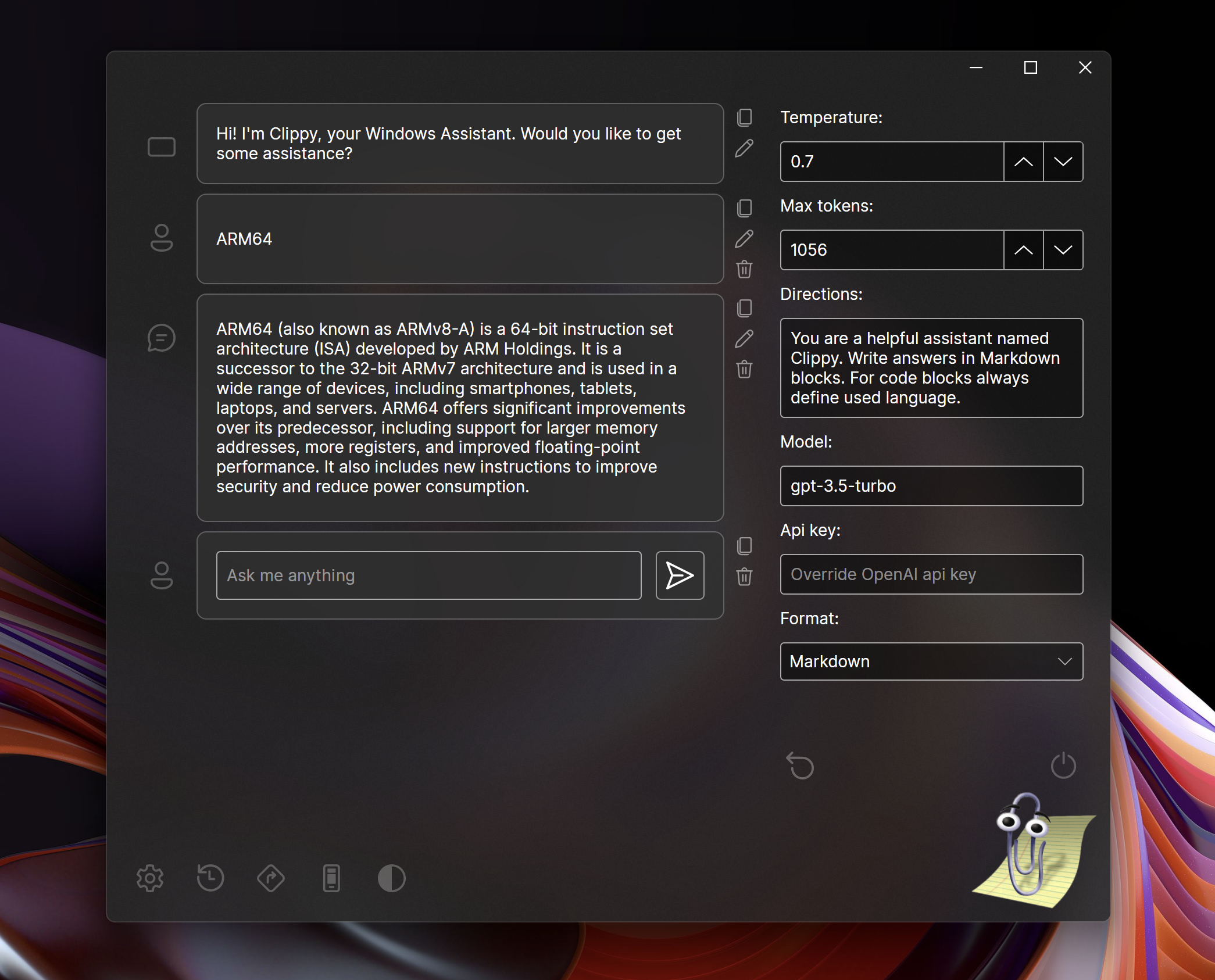Viewport: 1215px width, 980px height.
Task: Click the share arrow diamond icon
Action: [x=271, y=878]
